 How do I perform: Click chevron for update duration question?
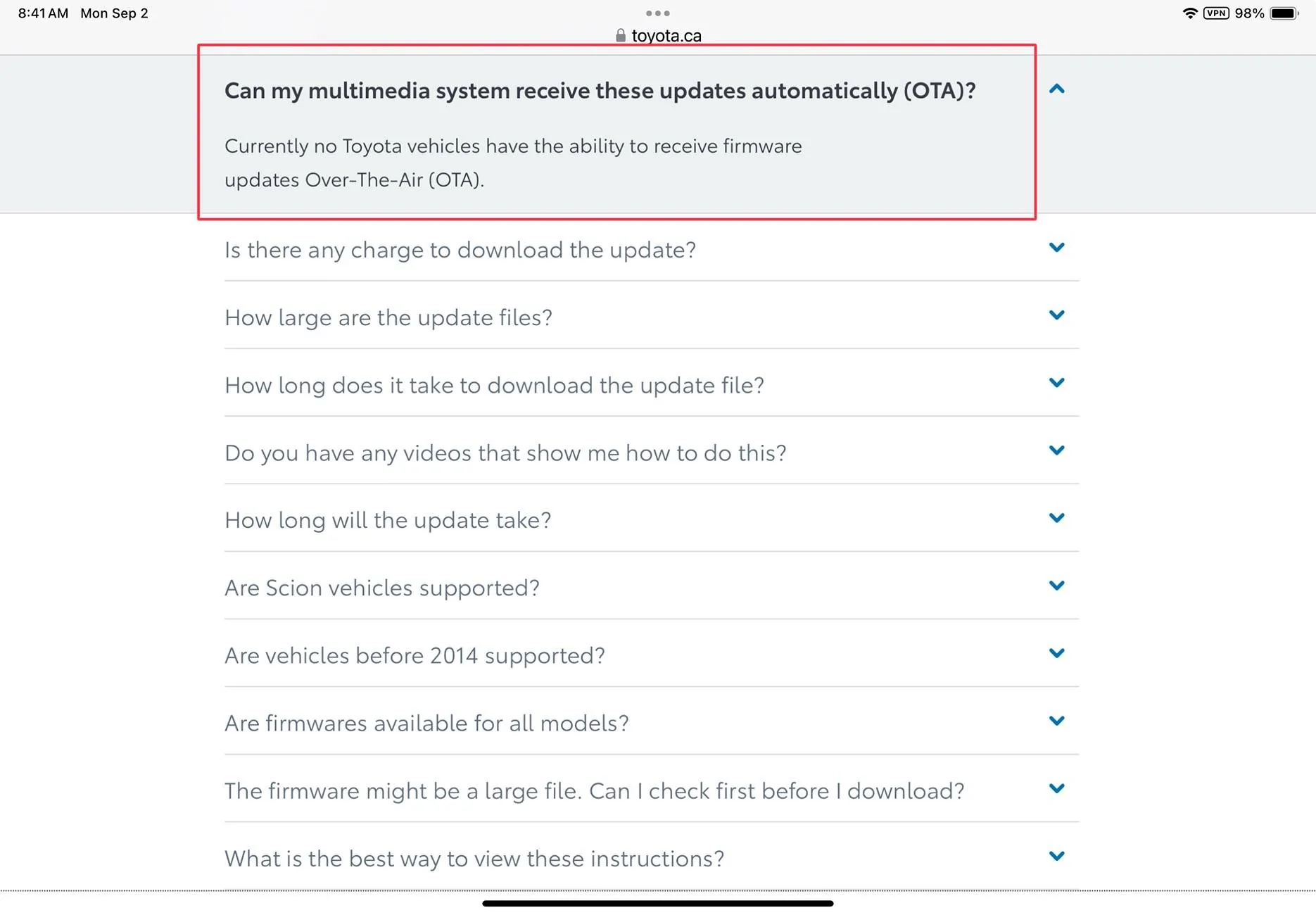pyautogui.click(x=1056, y=517)
